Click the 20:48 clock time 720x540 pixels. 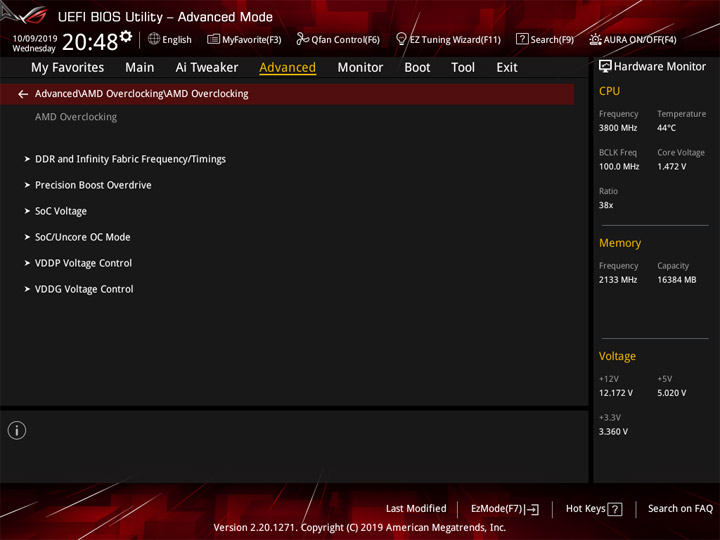pyautogui.click(x=90, y=42)
